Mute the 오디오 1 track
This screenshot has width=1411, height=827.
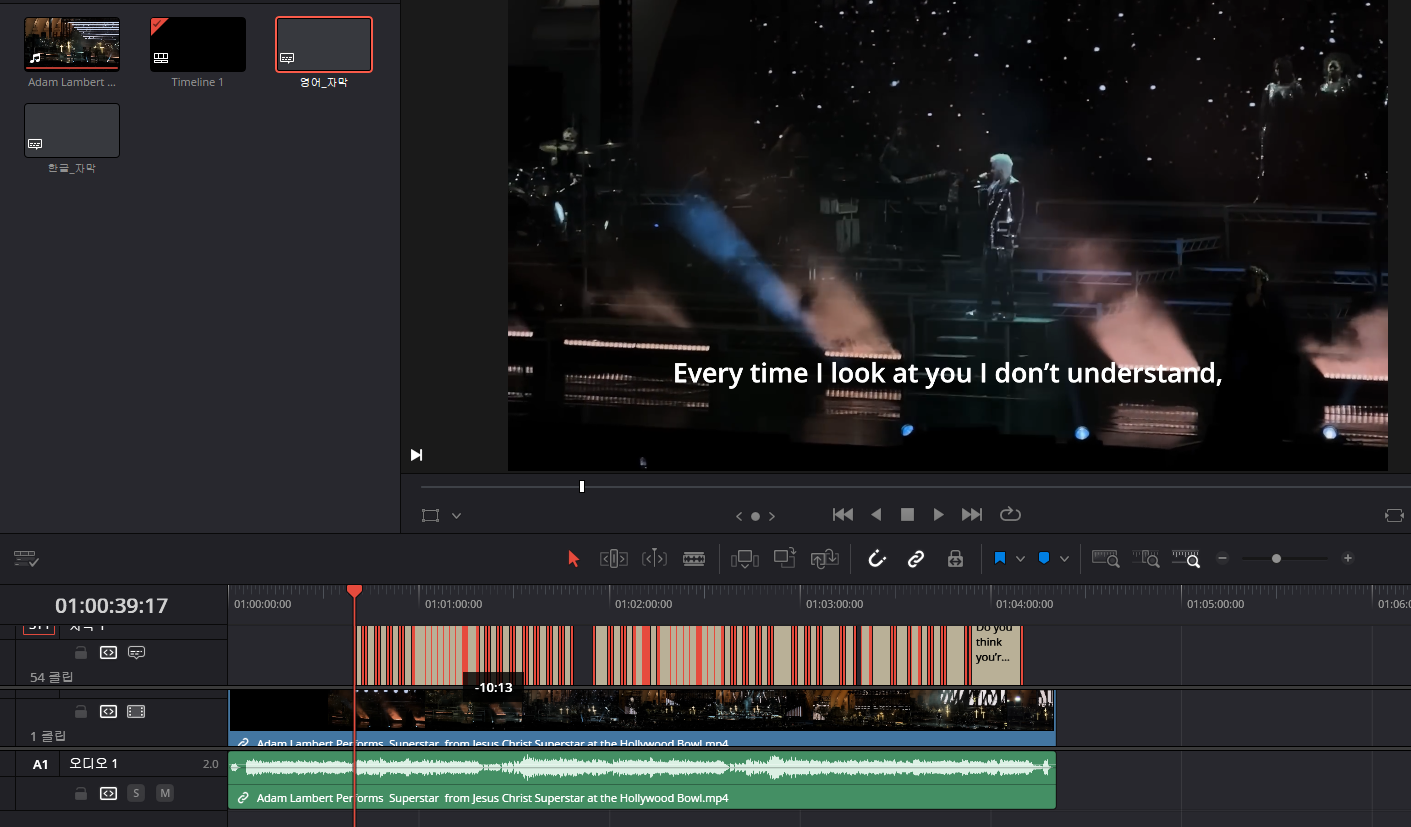(165, 793)
